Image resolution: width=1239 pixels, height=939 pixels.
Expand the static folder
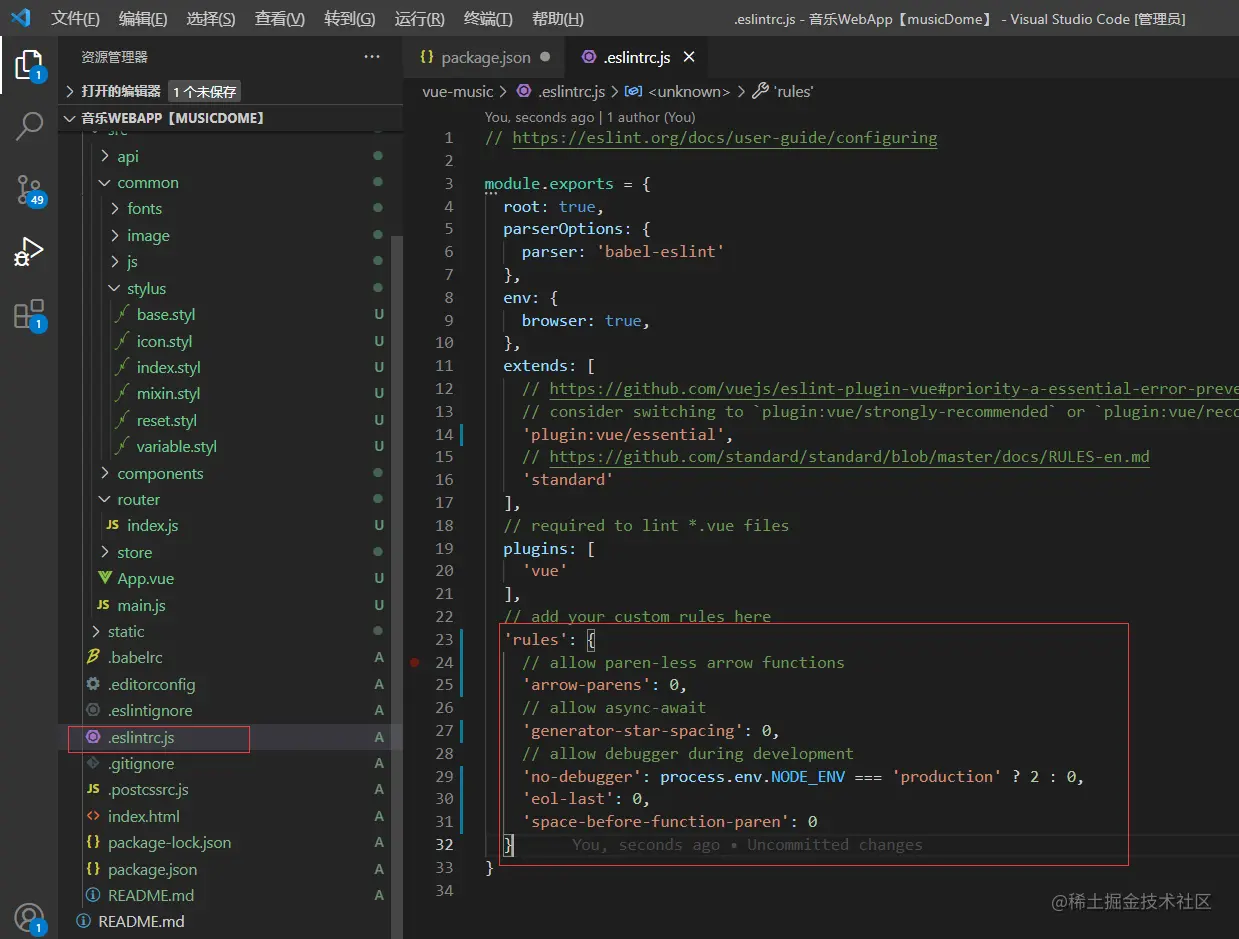point(126,631)
